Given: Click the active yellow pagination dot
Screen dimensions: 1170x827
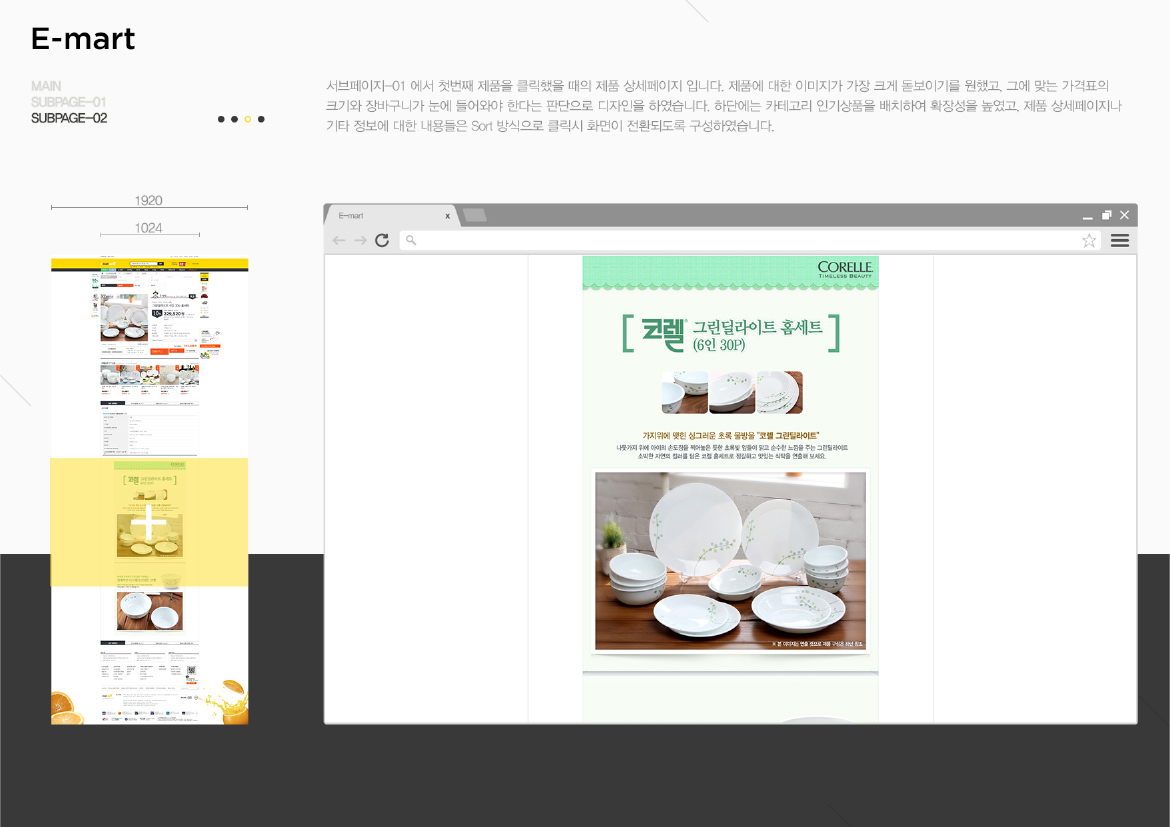Looking at the screenshot, I should coord(247,118).
